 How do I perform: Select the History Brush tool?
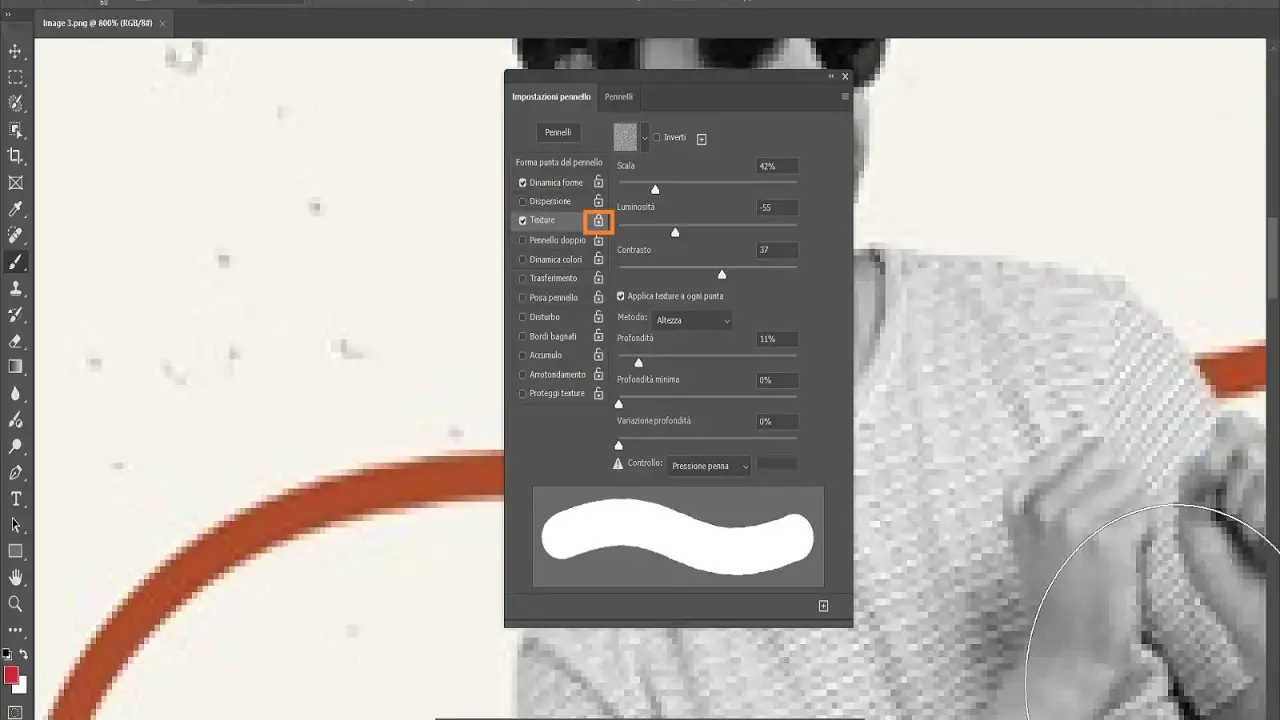15,314
